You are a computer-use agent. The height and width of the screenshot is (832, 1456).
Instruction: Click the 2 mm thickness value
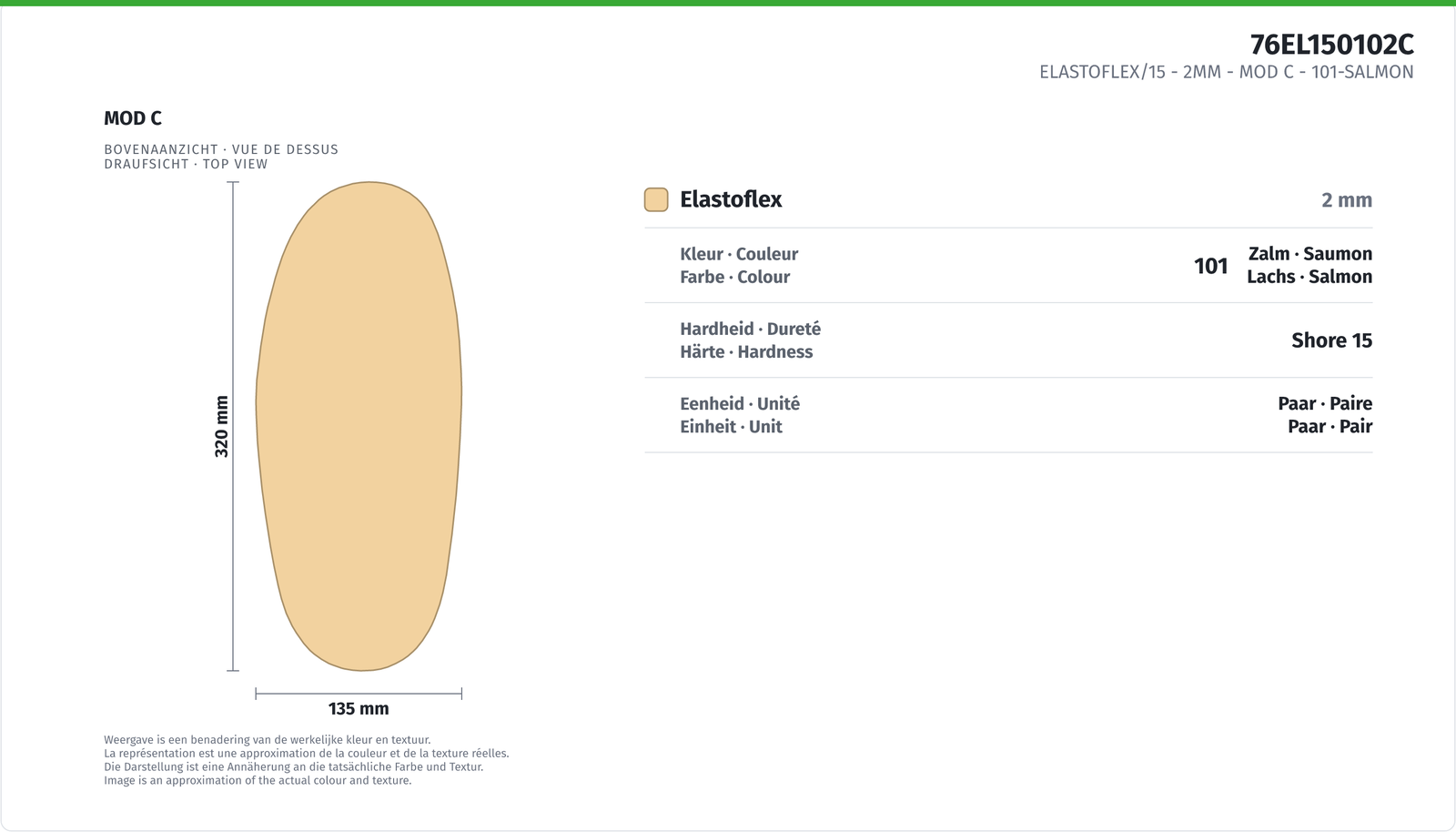click(1347, 200)
